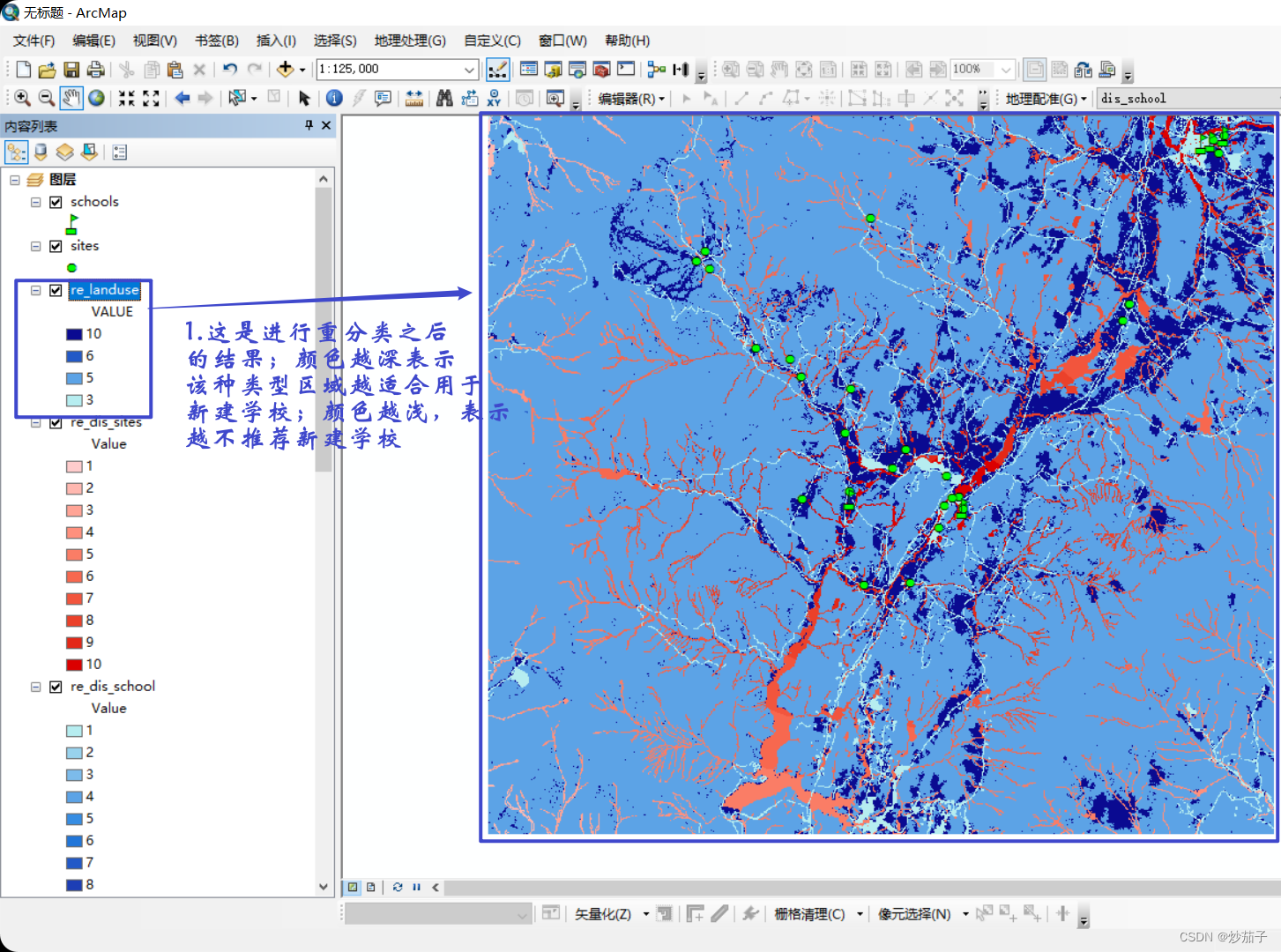
Task: Collapse the re_dis_school layer legend
Action: pos(36,687)
